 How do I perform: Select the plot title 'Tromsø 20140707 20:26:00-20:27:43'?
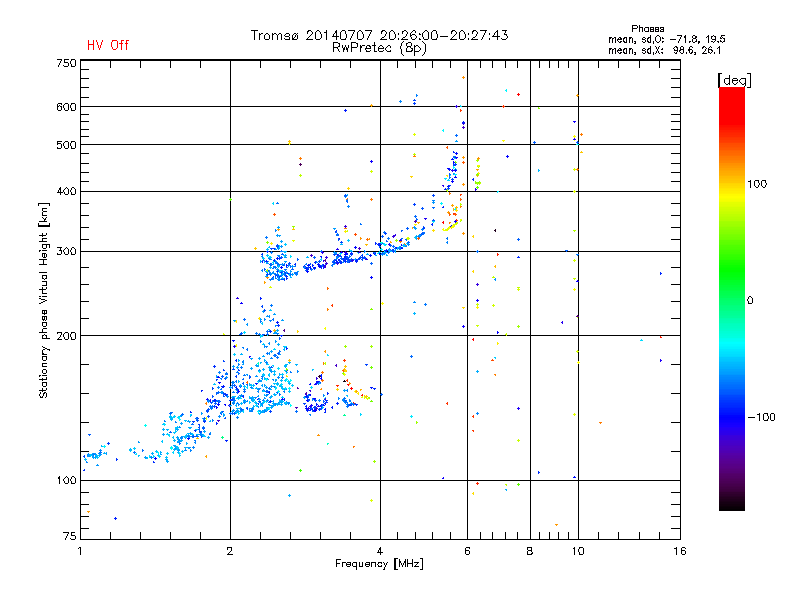(379, 35)
